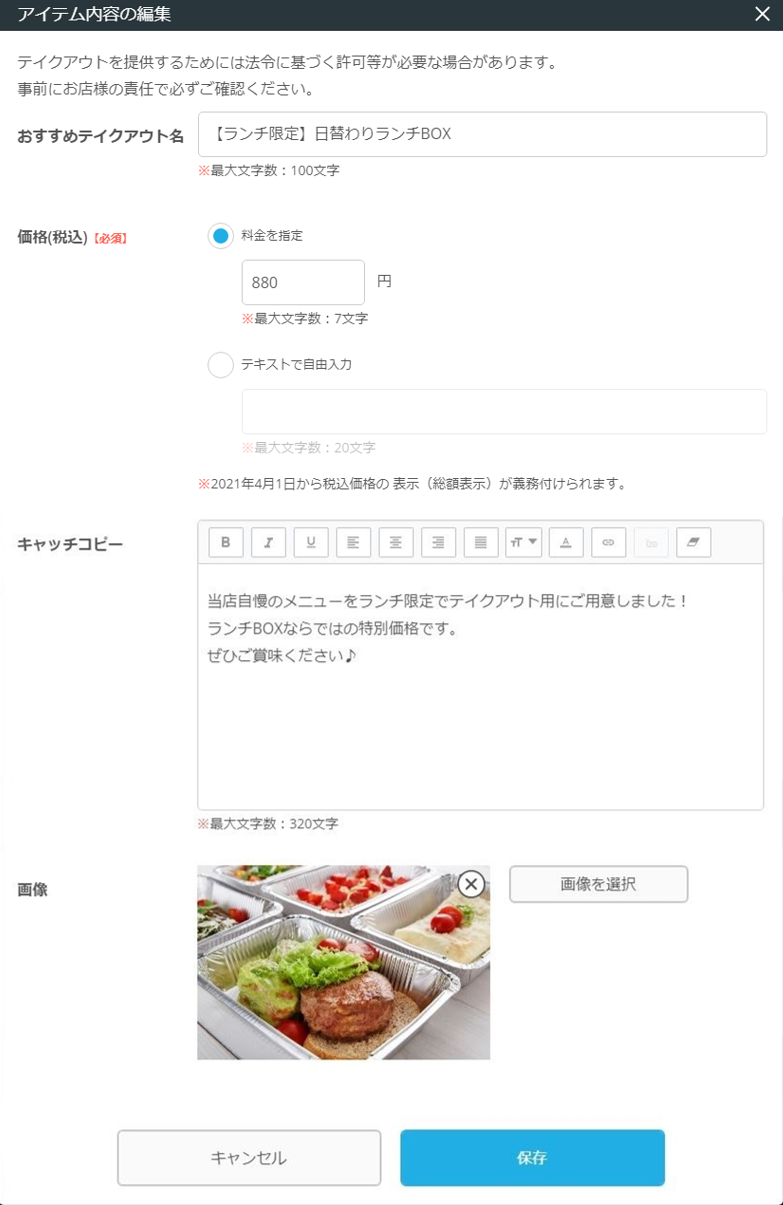
Task: Click the takeout name input field
Action: 482,134
